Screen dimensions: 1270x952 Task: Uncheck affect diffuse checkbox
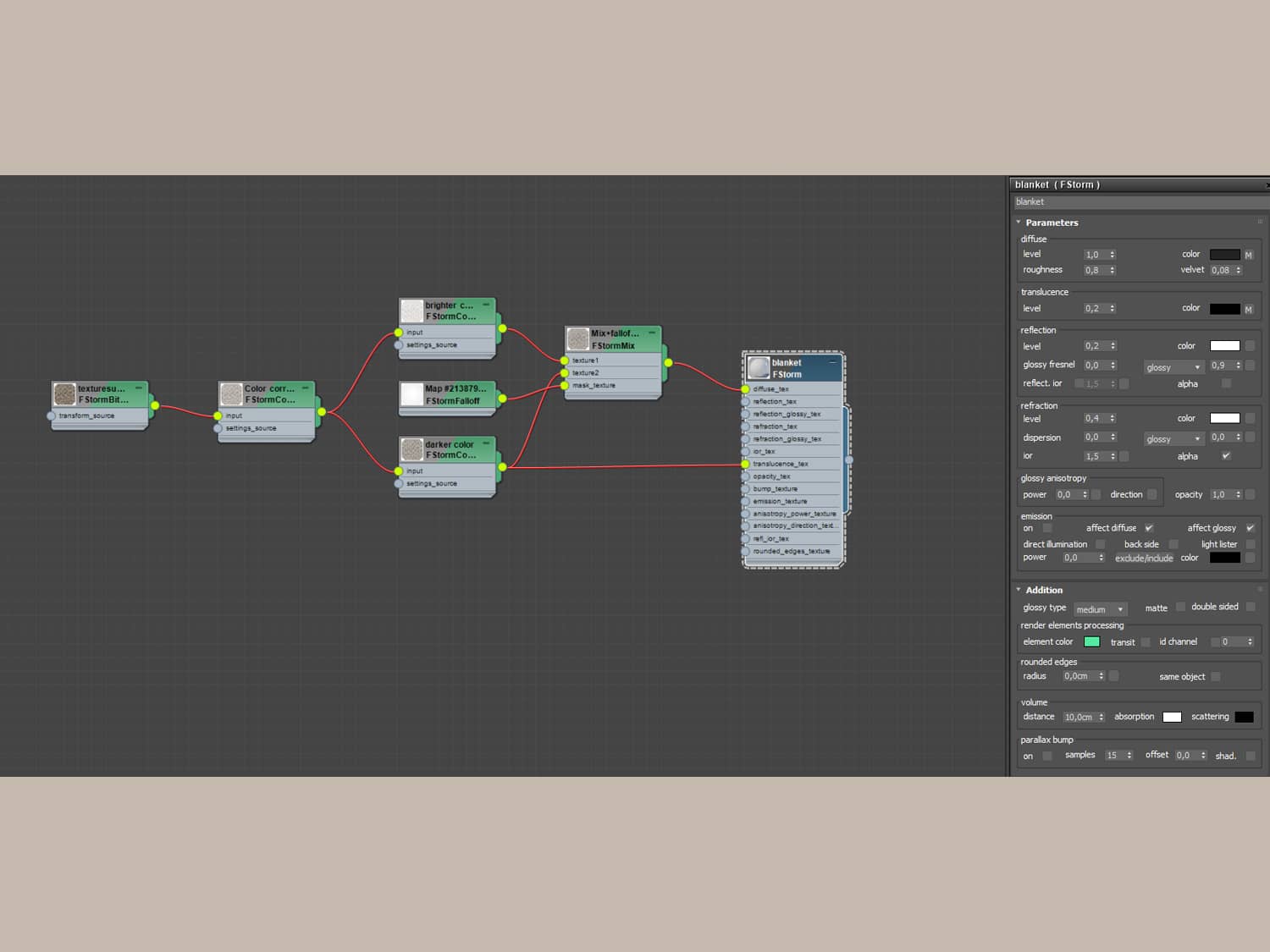coord(1149,528)
